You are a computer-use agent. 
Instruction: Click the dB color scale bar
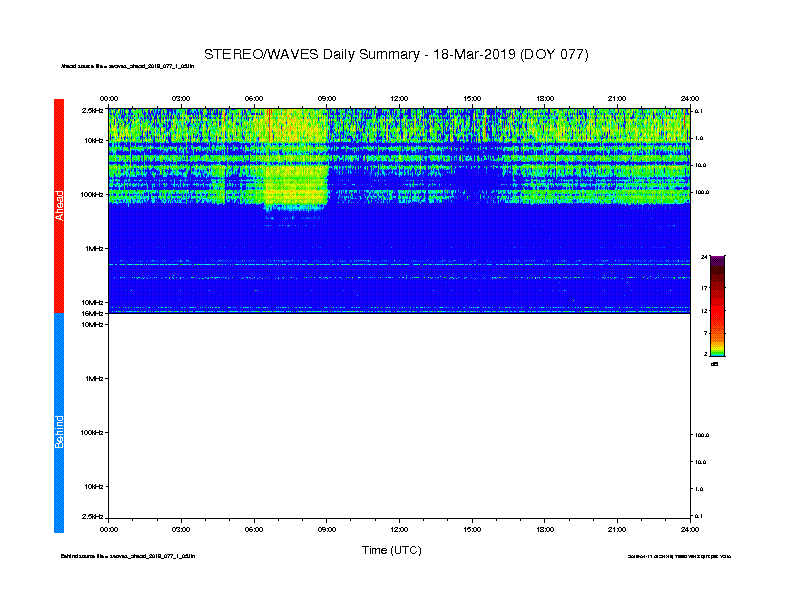pos(718,306)
